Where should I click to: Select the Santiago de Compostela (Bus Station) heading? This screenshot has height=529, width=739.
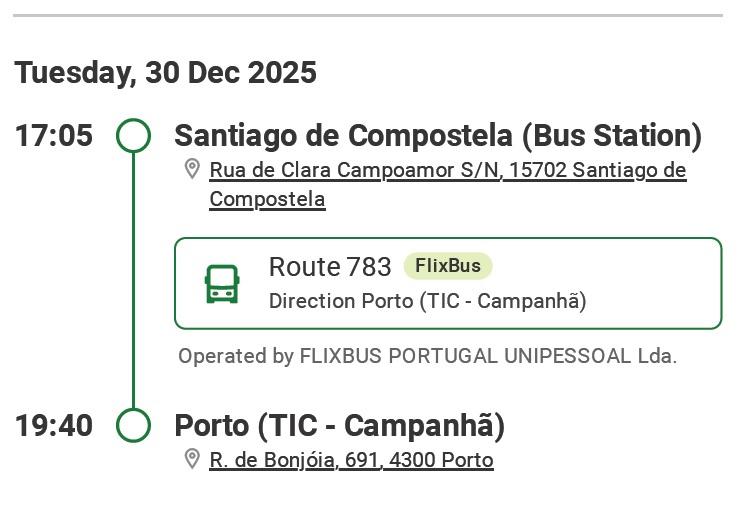click(x=438, y=135)
